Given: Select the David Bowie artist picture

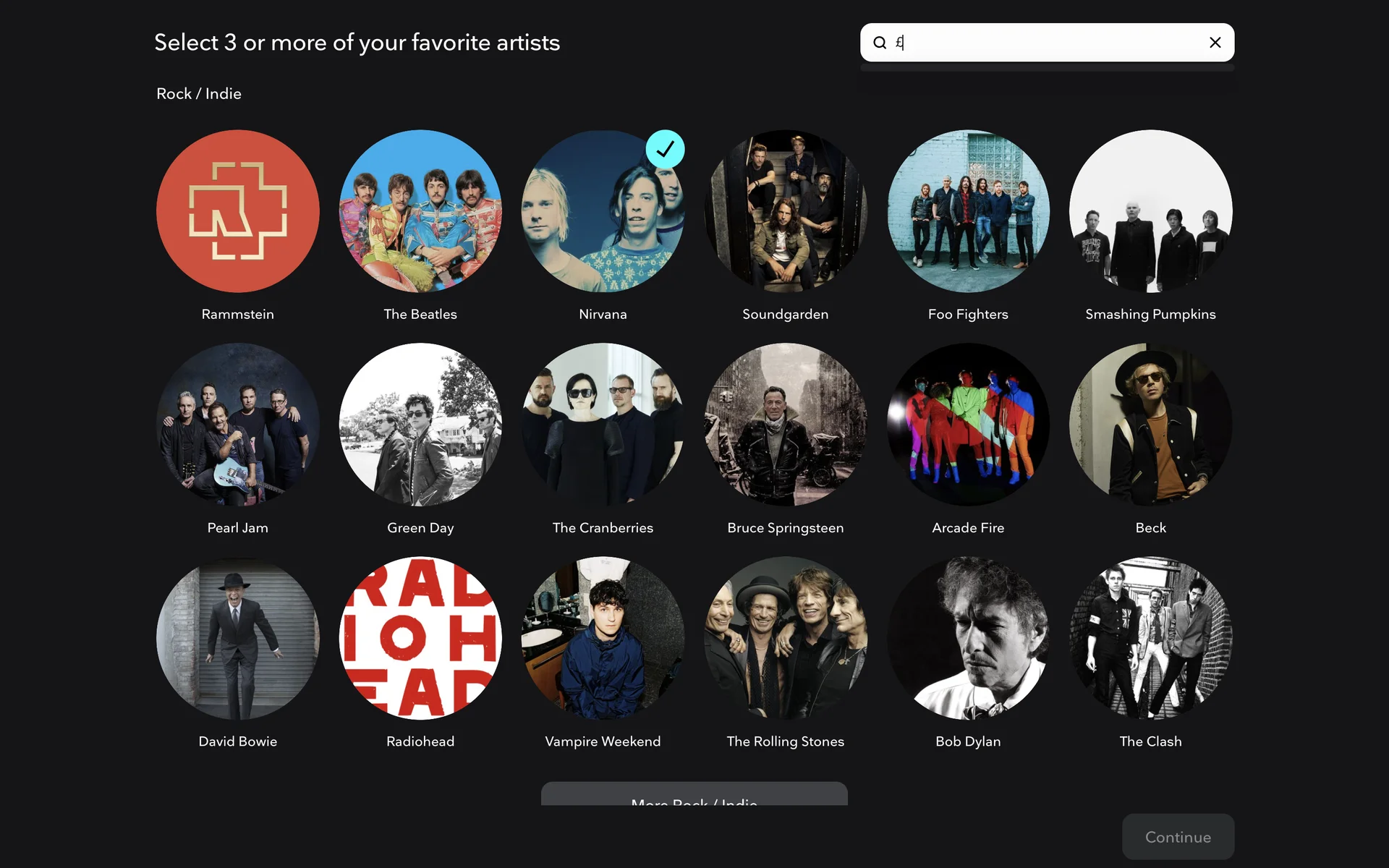Looking at the screenshot, I should (237, 638).
